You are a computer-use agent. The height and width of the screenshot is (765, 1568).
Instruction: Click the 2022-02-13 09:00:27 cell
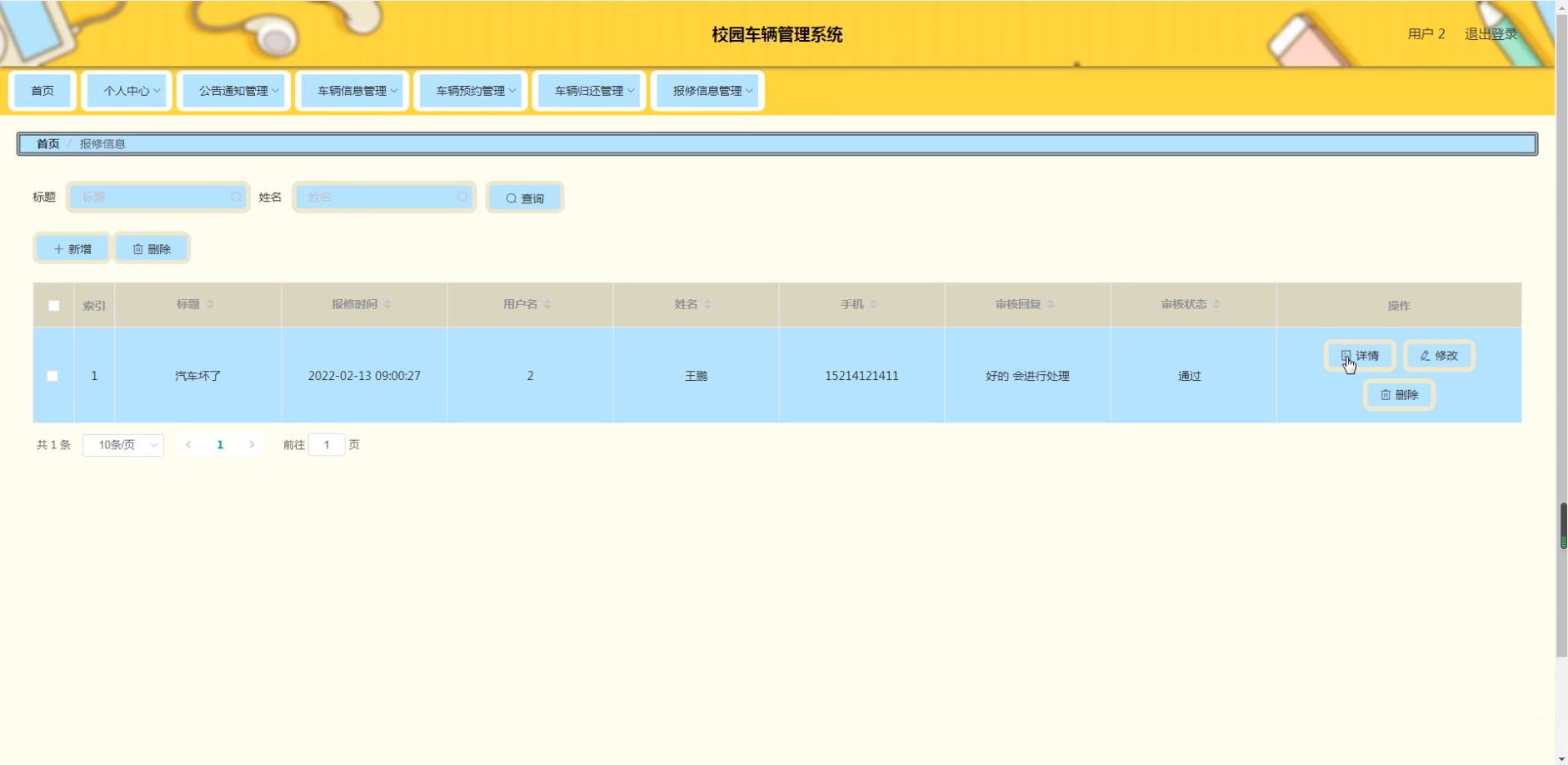(364, 376)
